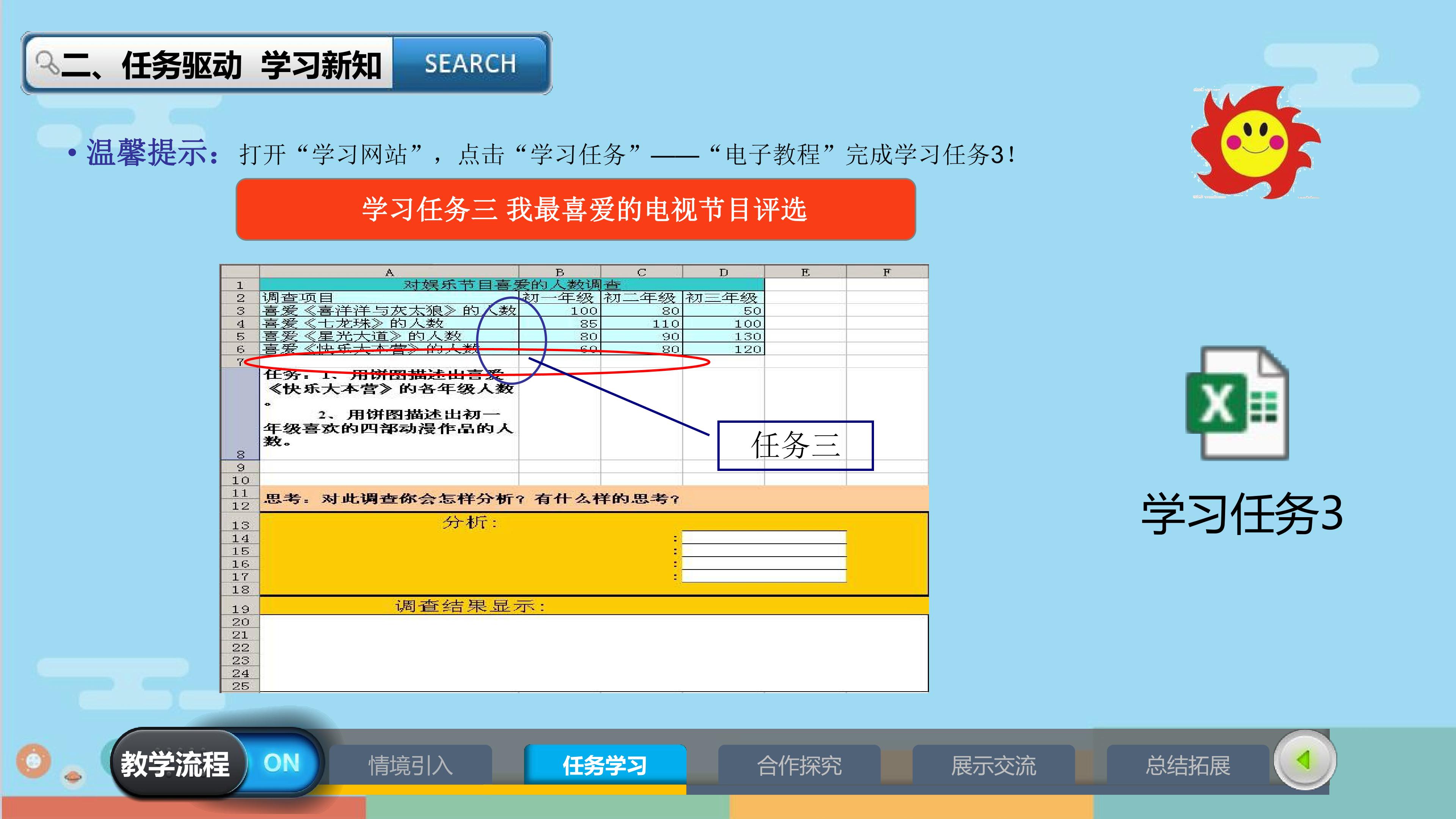
Task: Click the magnifying glass search icon
Action: pos(47,63)
